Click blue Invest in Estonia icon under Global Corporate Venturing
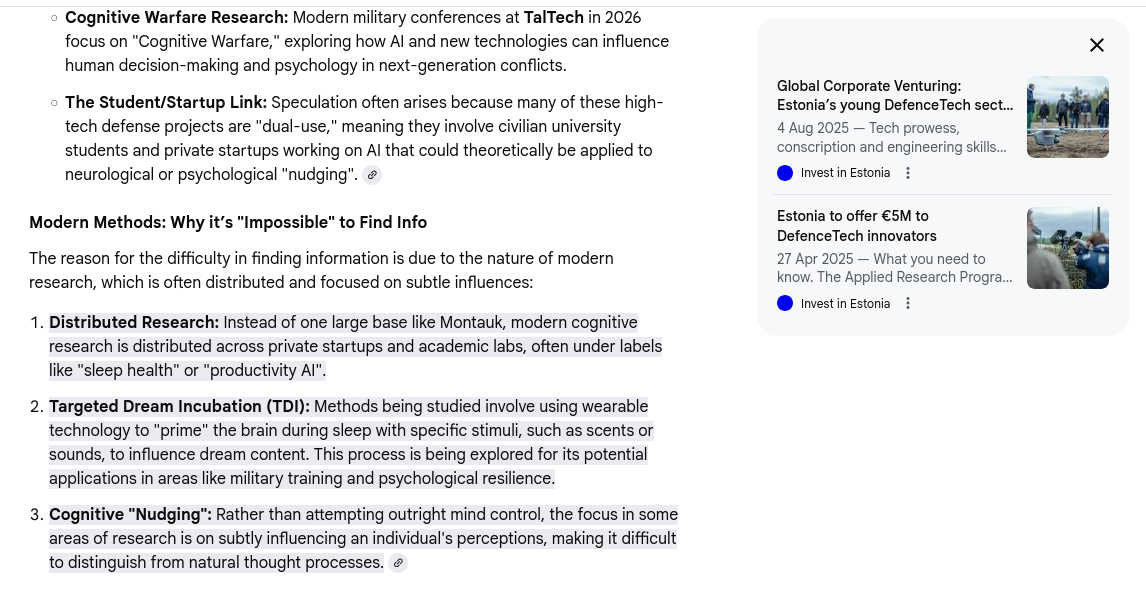This screenshot has width=1146, height=594. pyautogui.click(x=785, y=173)
